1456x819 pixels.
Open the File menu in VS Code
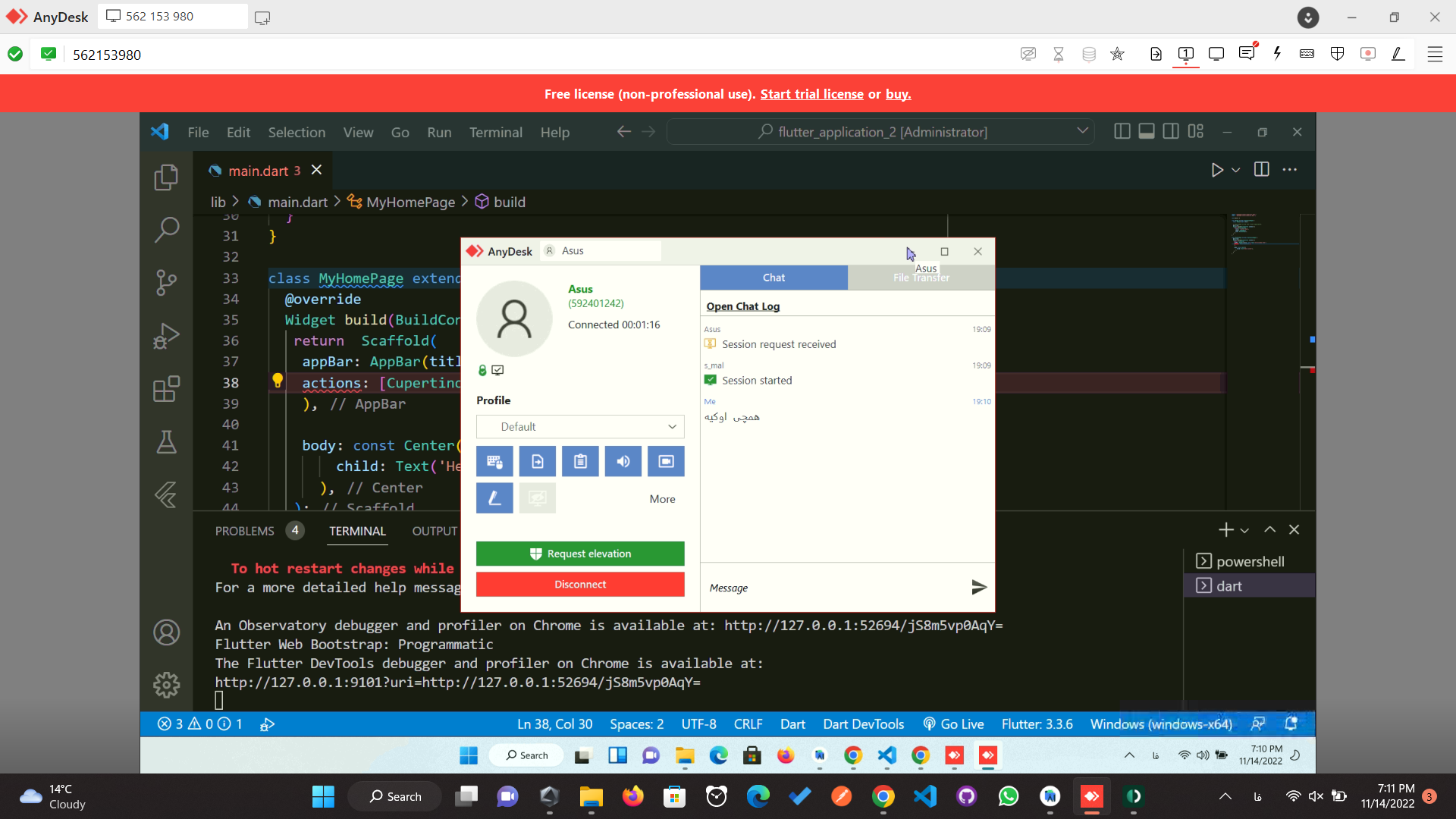pos(198,132)
